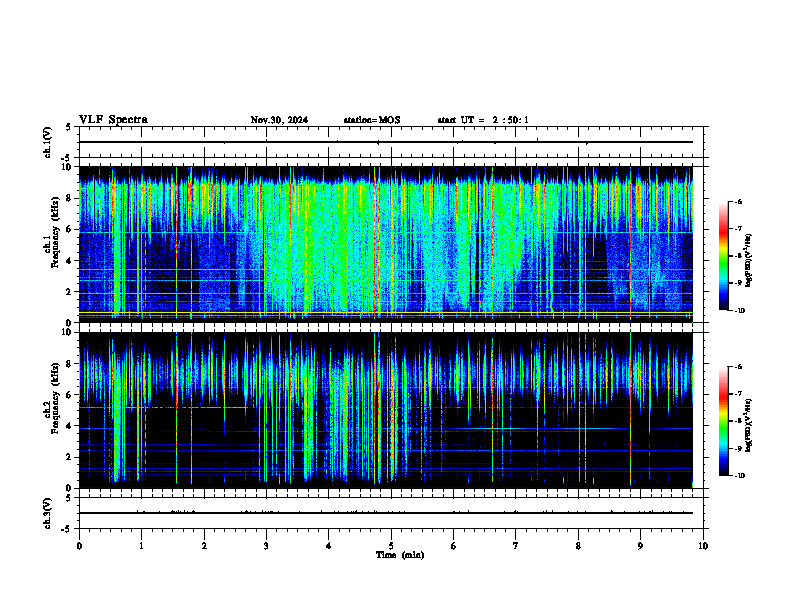Click the ch.2 "log(PSD)(V²/Hz)" colorbar label
Screen dimensions: 792x612
749,426
